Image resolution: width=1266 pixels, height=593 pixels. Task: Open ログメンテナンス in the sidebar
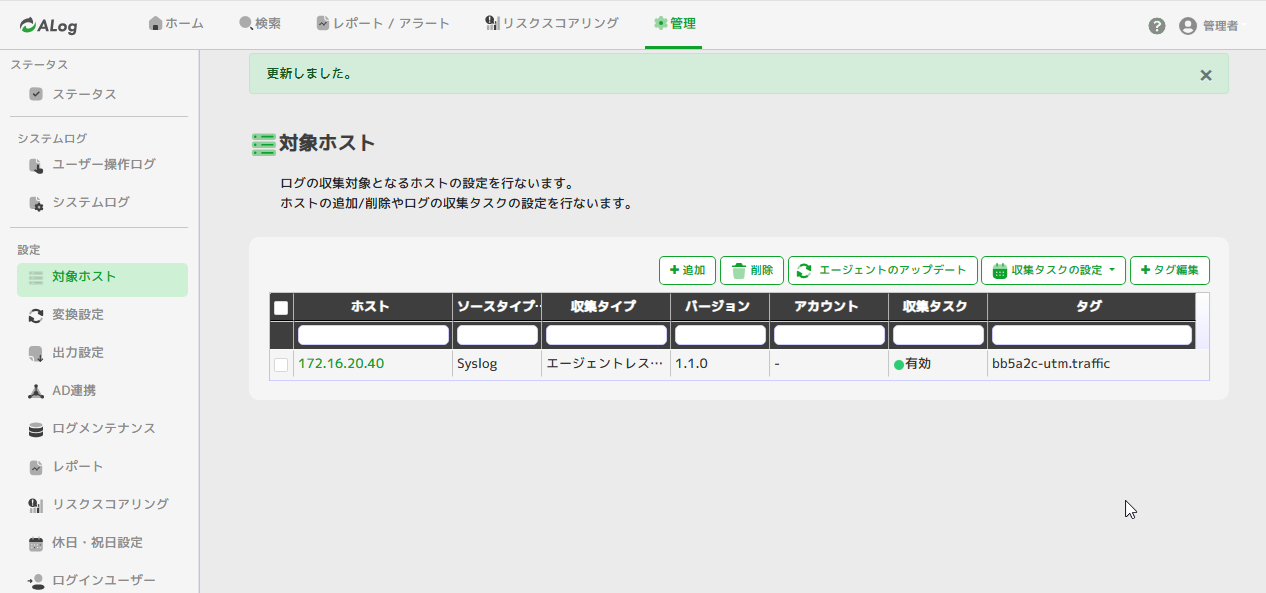pos(102,428)
